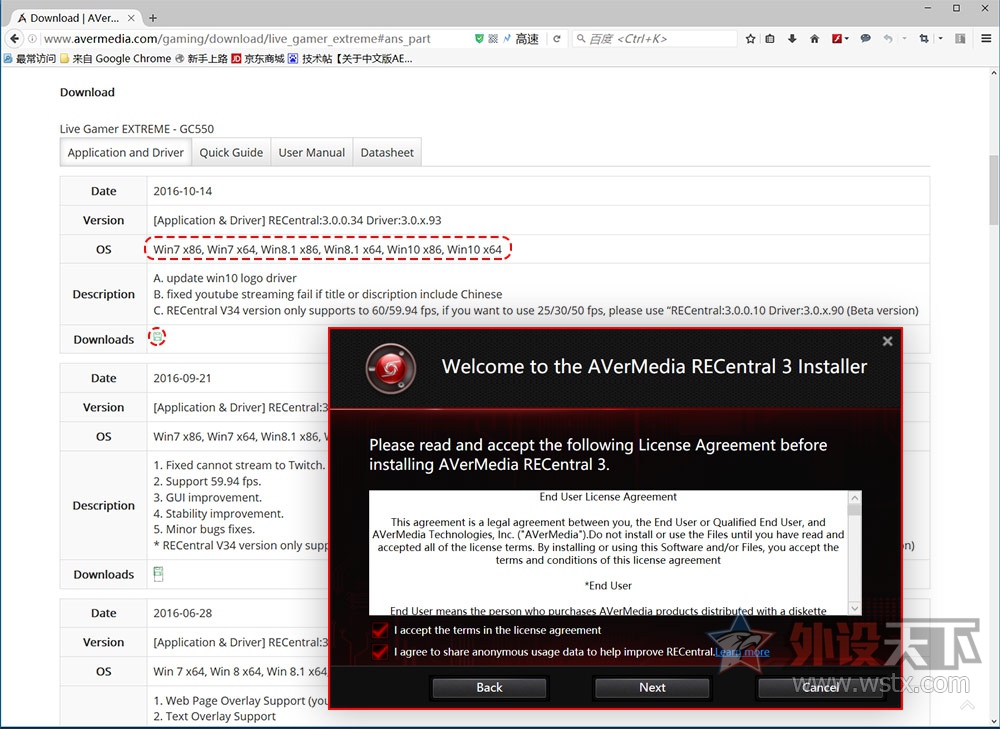Close the Download | AVer... tab

tap(131, 18)
